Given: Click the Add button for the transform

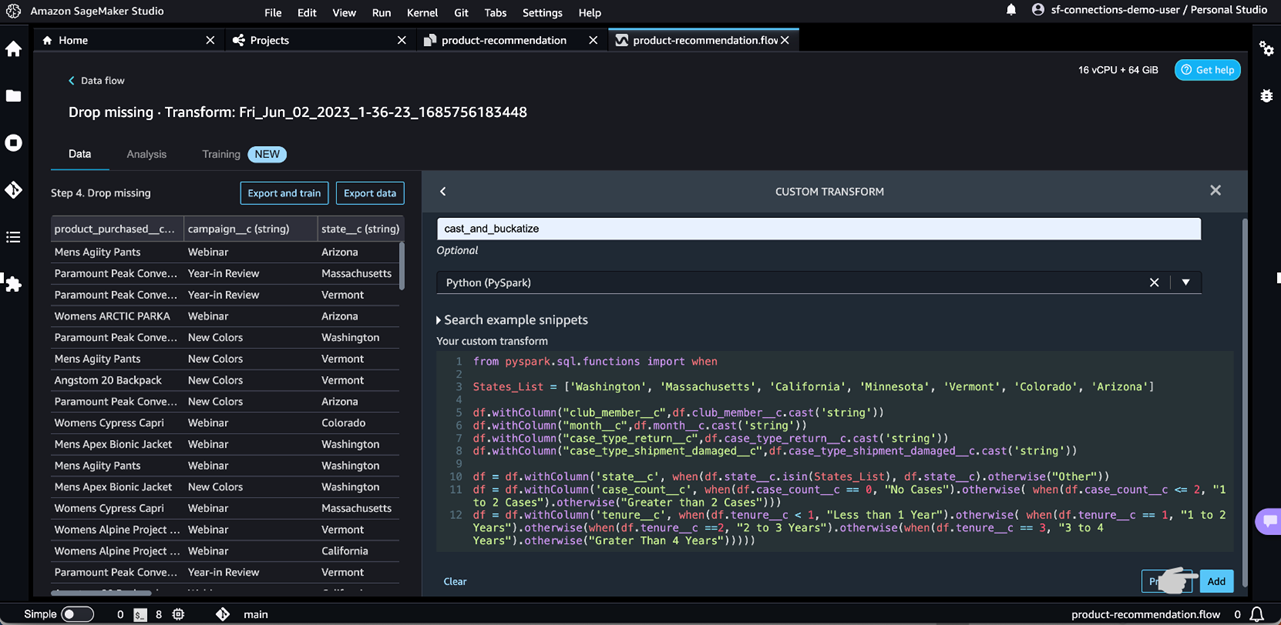Looking at the screenshot, I should (x=1216, y=581).
